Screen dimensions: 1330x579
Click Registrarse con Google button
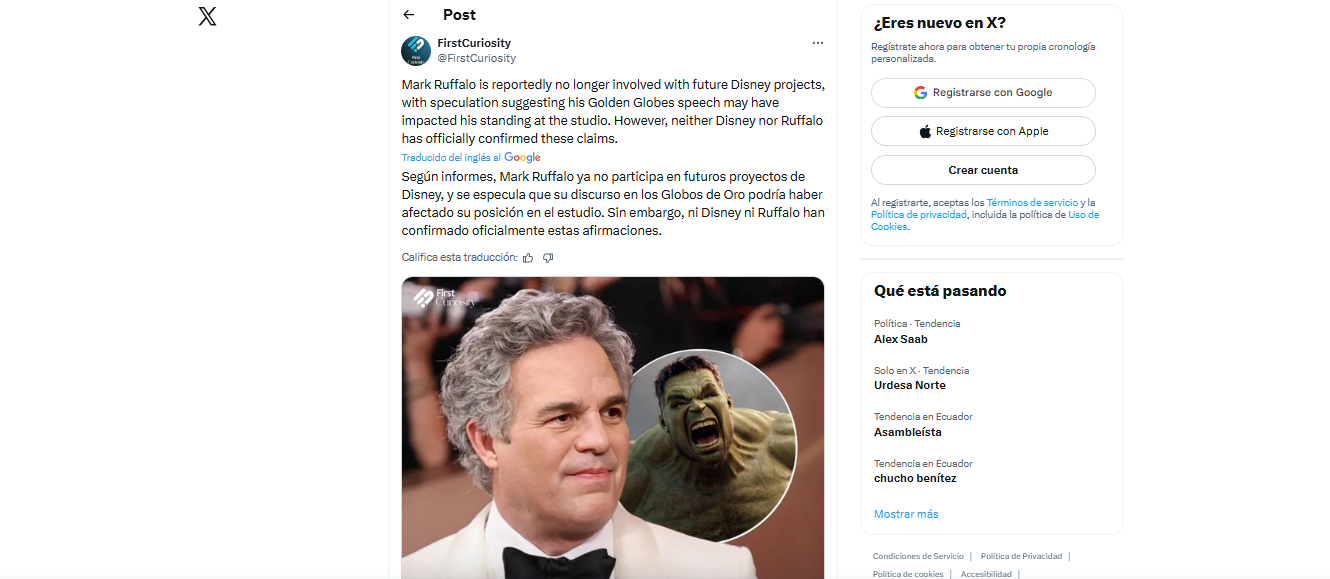[x=983, y=93]
